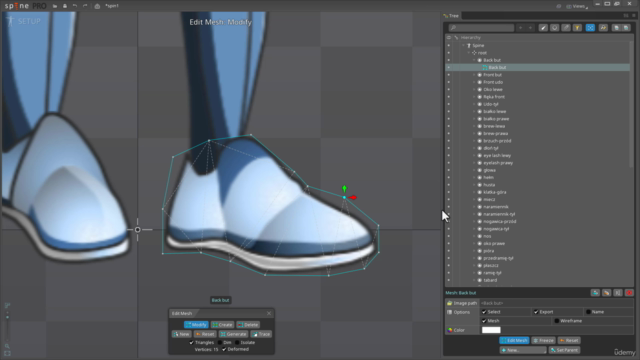The height and width of the screenshot is (360, 640).
Task: Select the Tree panel tab
Action: click(x=451, y=16)
